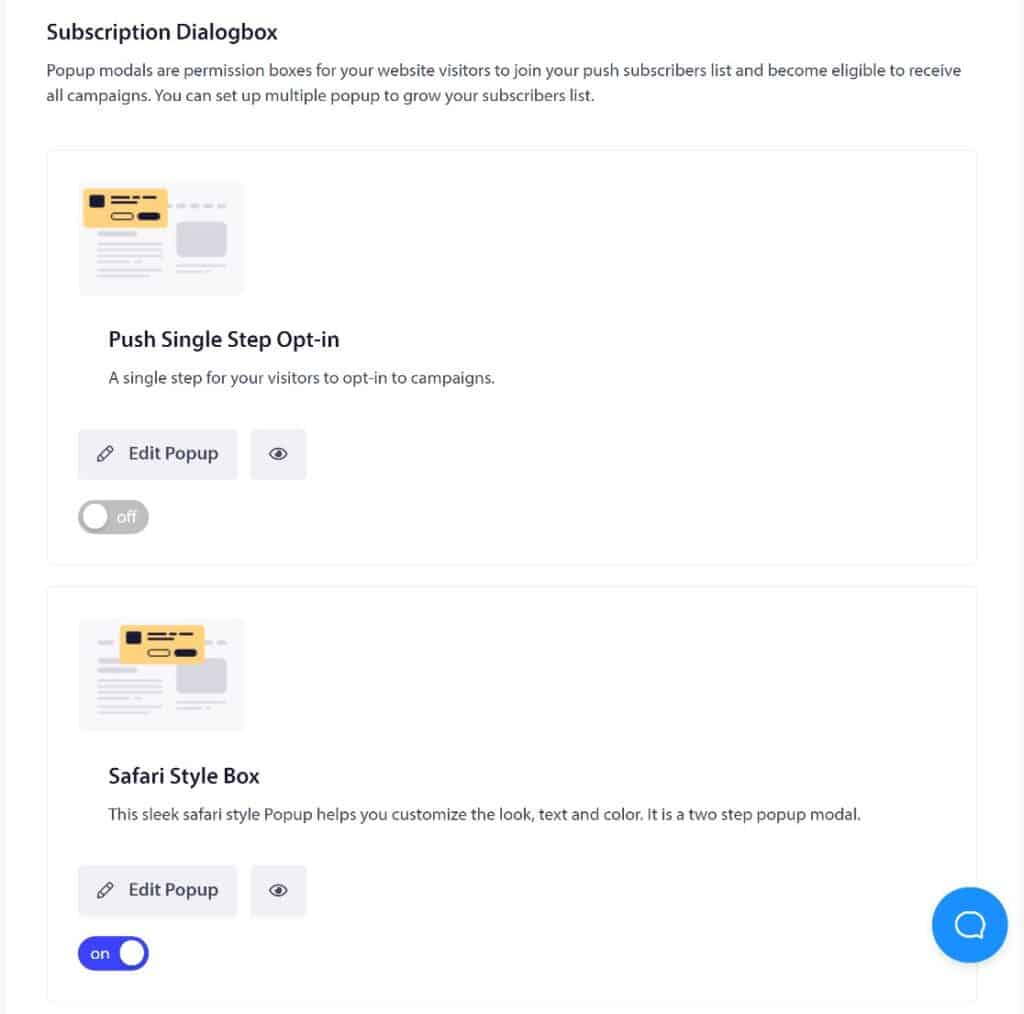Click the Safari Style Box preview thumbnail

(x=161, y=674)
